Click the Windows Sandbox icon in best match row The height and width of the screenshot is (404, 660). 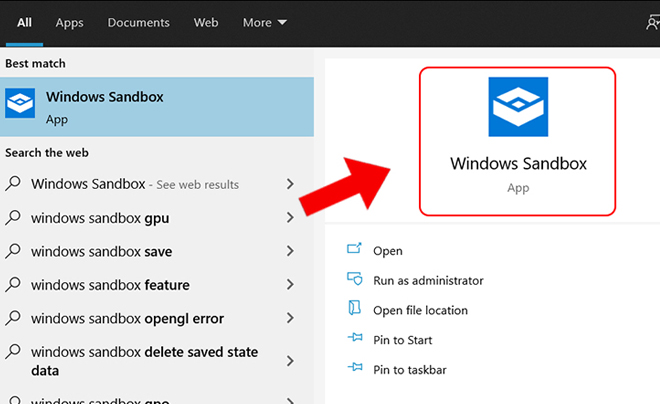pyautogui.click(x=20, y=103)
